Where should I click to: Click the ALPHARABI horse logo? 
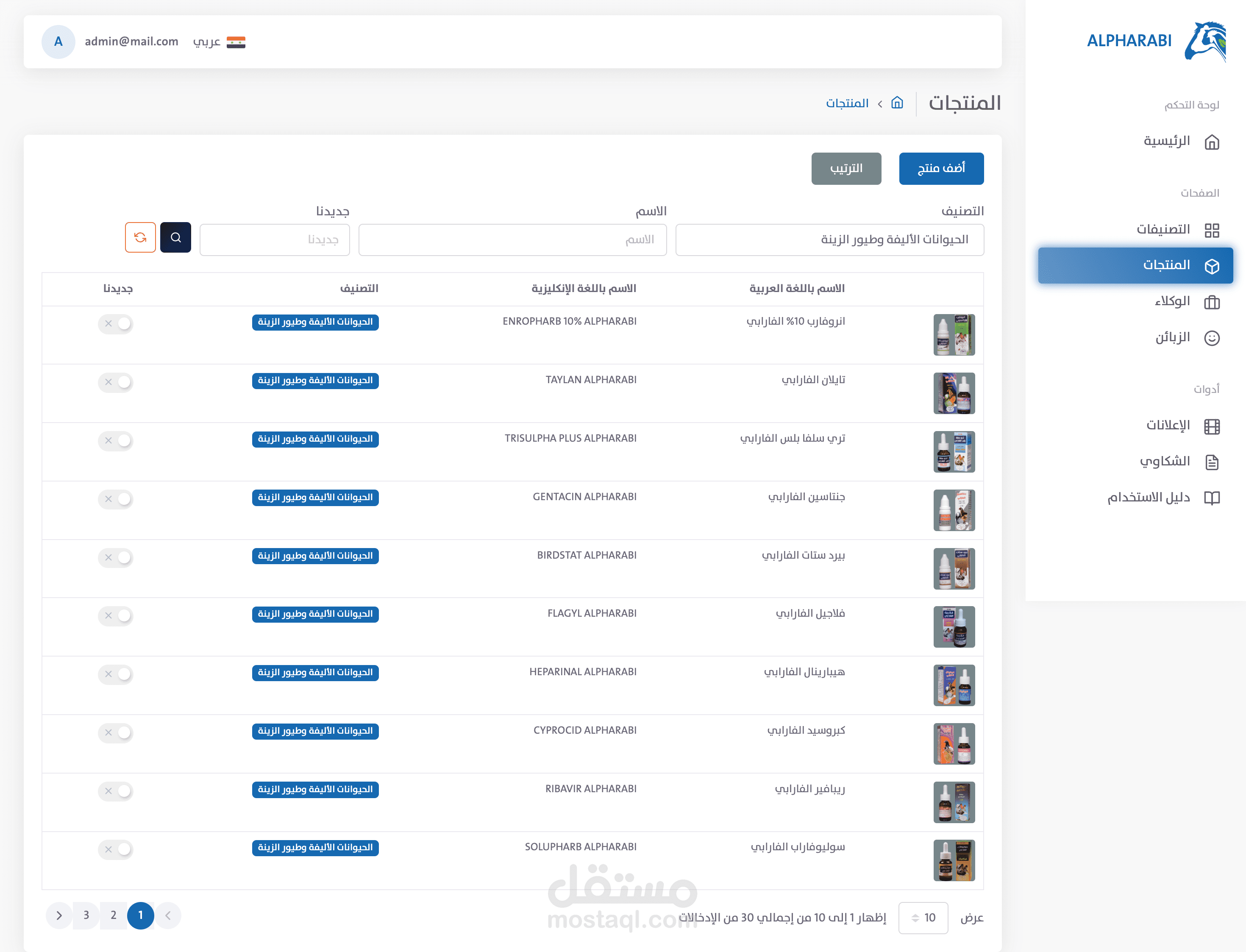(1205, 41)
